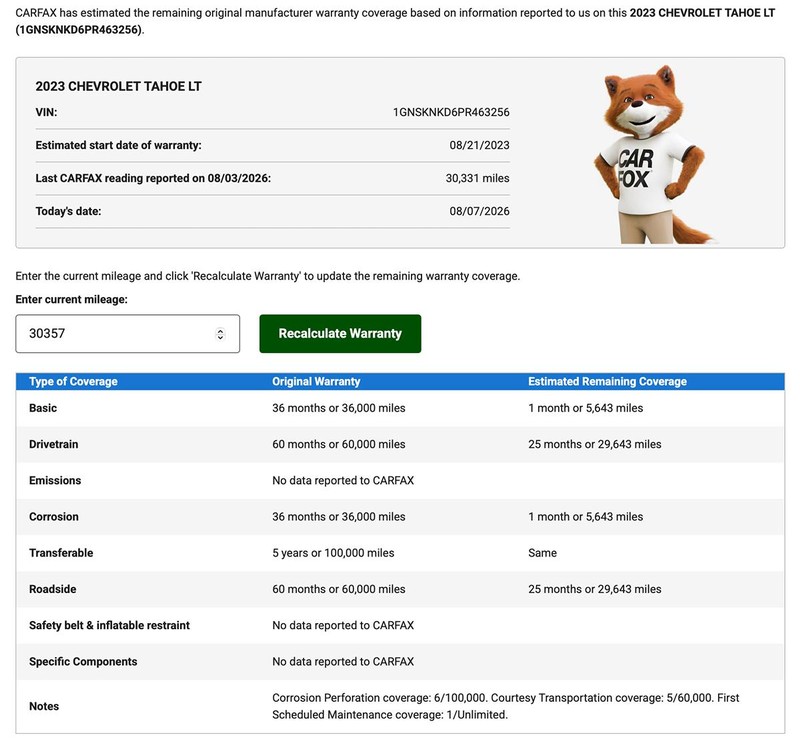Click Corrosion row's 36 months or 36,000 miles

[339, 517]
